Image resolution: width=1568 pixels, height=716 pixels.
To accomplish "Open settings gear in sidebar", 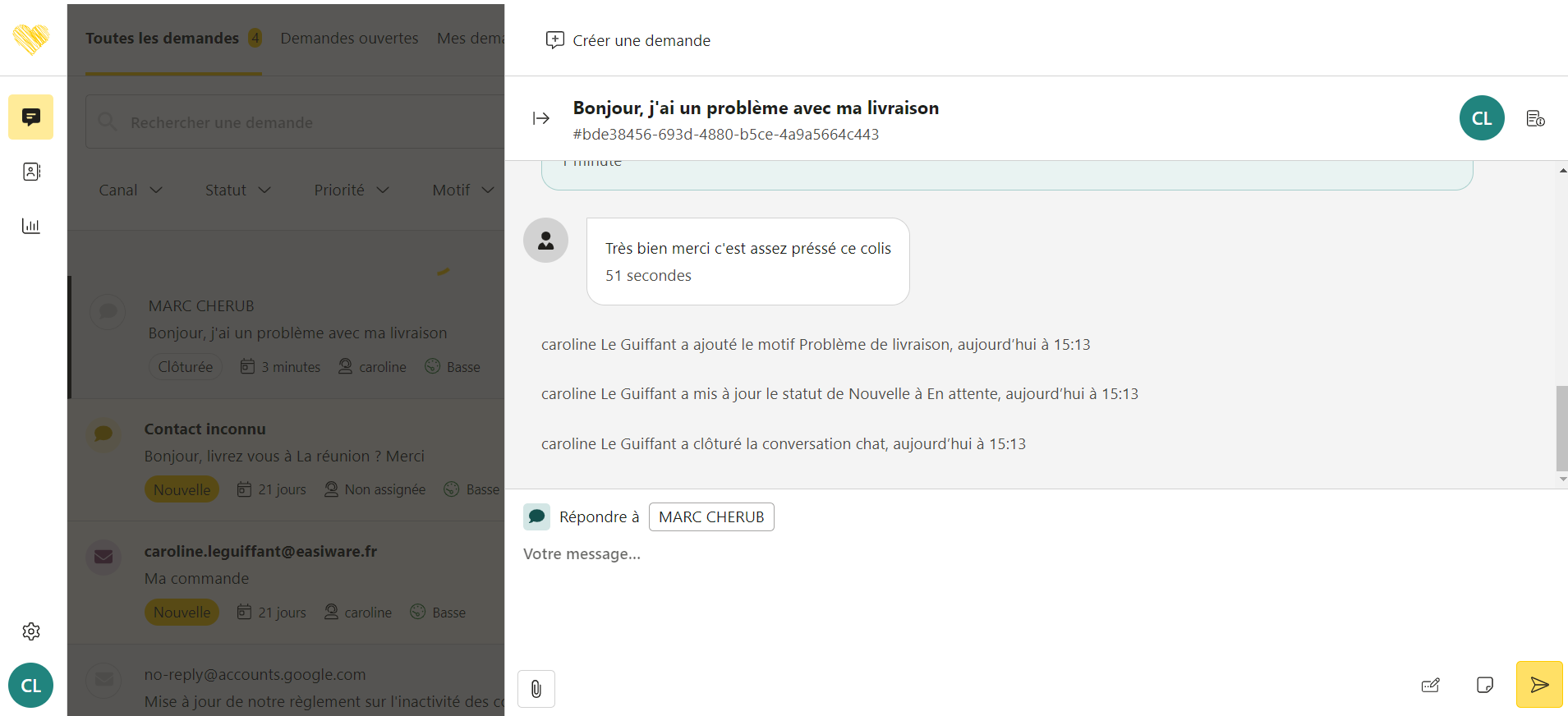I will tap(30, 631).
